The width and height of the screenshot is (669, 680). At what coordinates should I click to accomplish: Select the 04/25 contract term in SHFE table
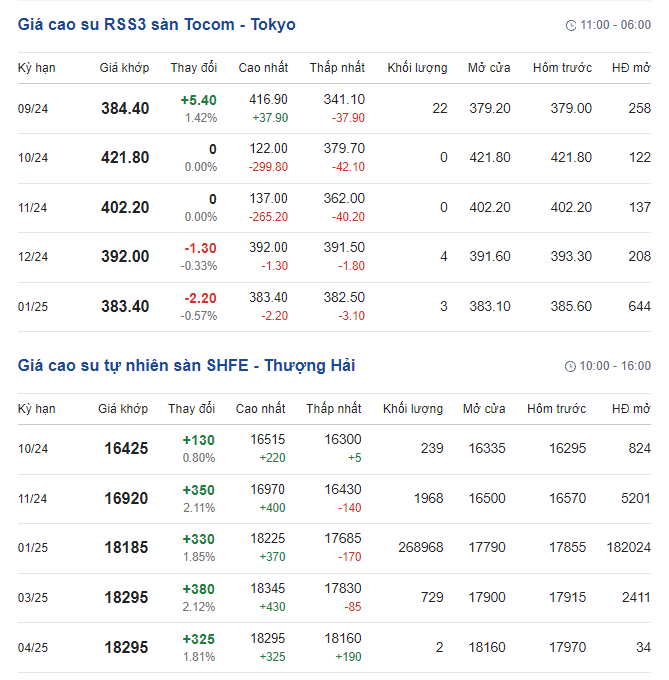pyautogui.click(x=33, y=648)
